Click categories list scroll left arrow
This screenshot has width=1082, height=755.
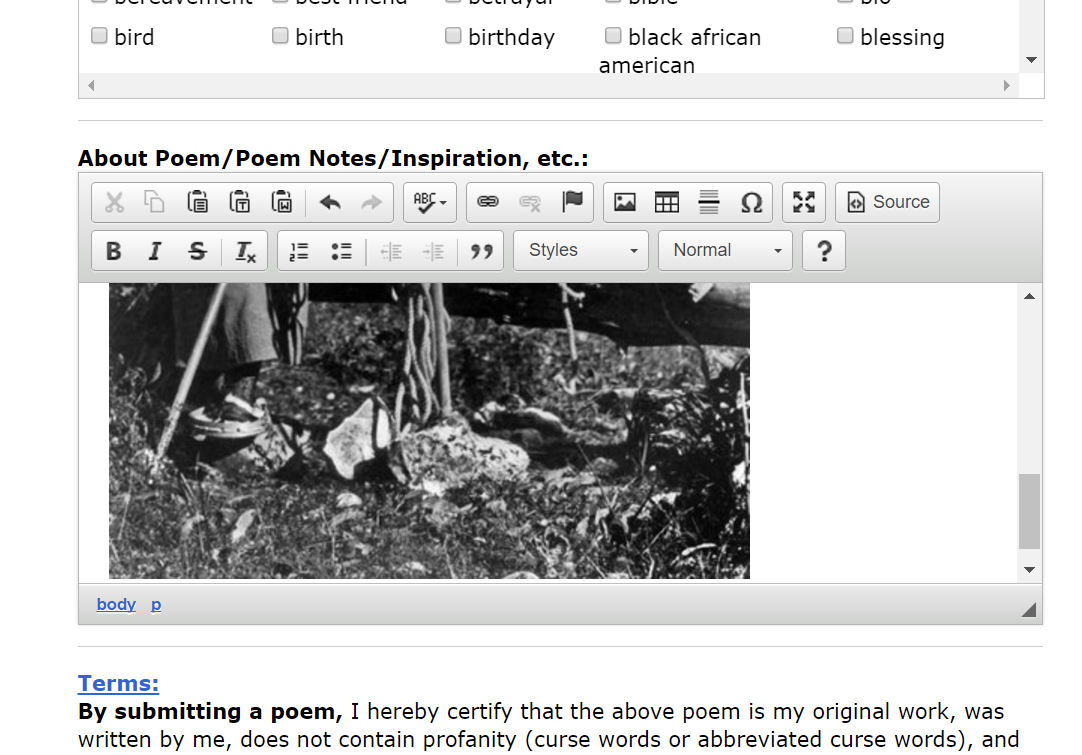pos(91,86)
